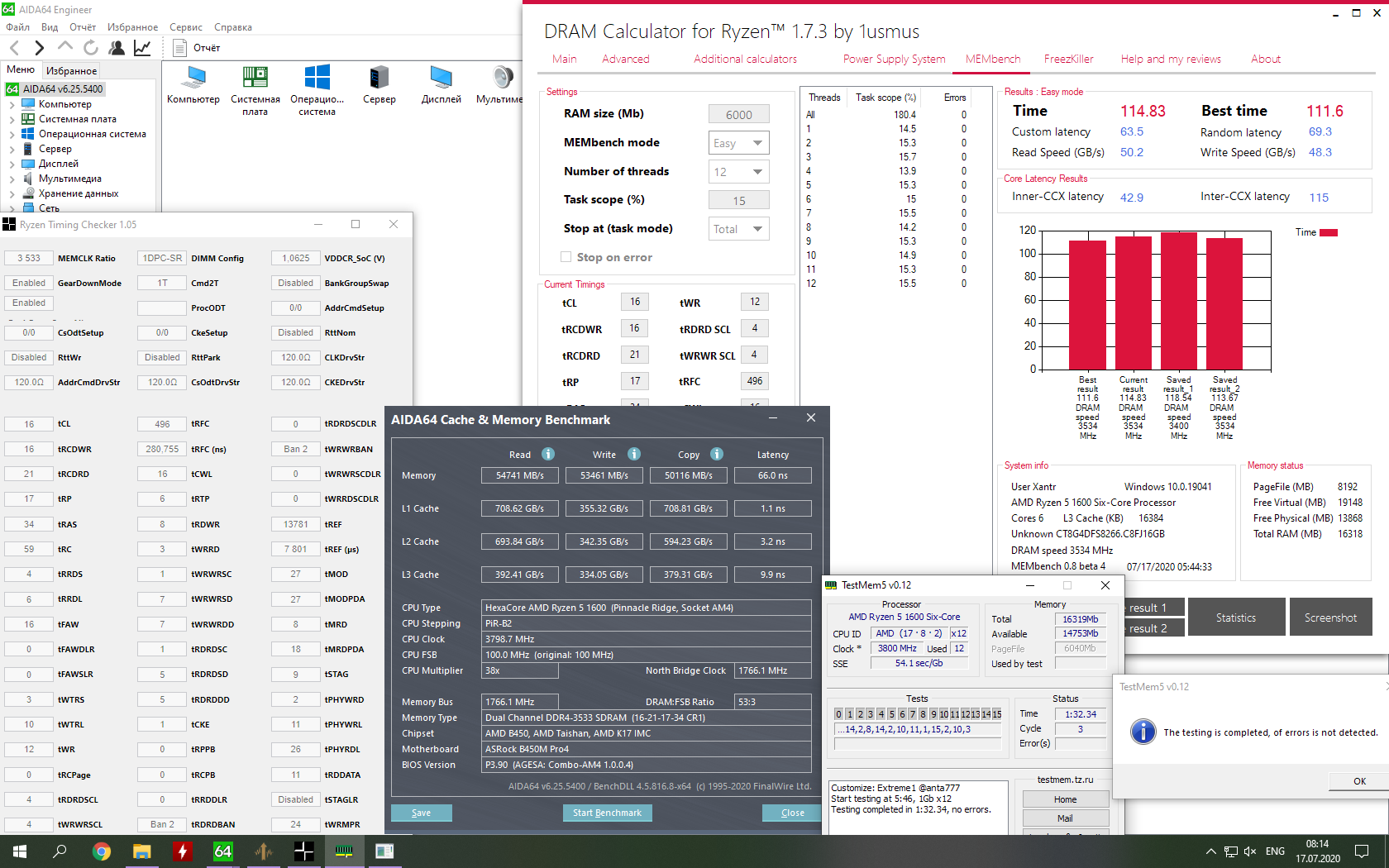This screenshot has height=868, width=1389.
Task: Open the network icon in system tray
Action: point(1231,851)
